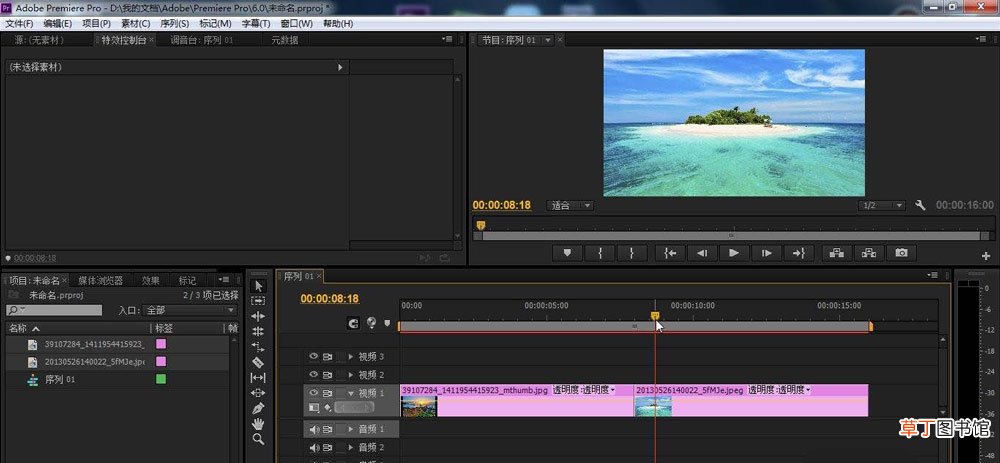Open the 字幕(T) menu
The width and height of the screenshot is (1000, 463).
(x=256, y=24)
